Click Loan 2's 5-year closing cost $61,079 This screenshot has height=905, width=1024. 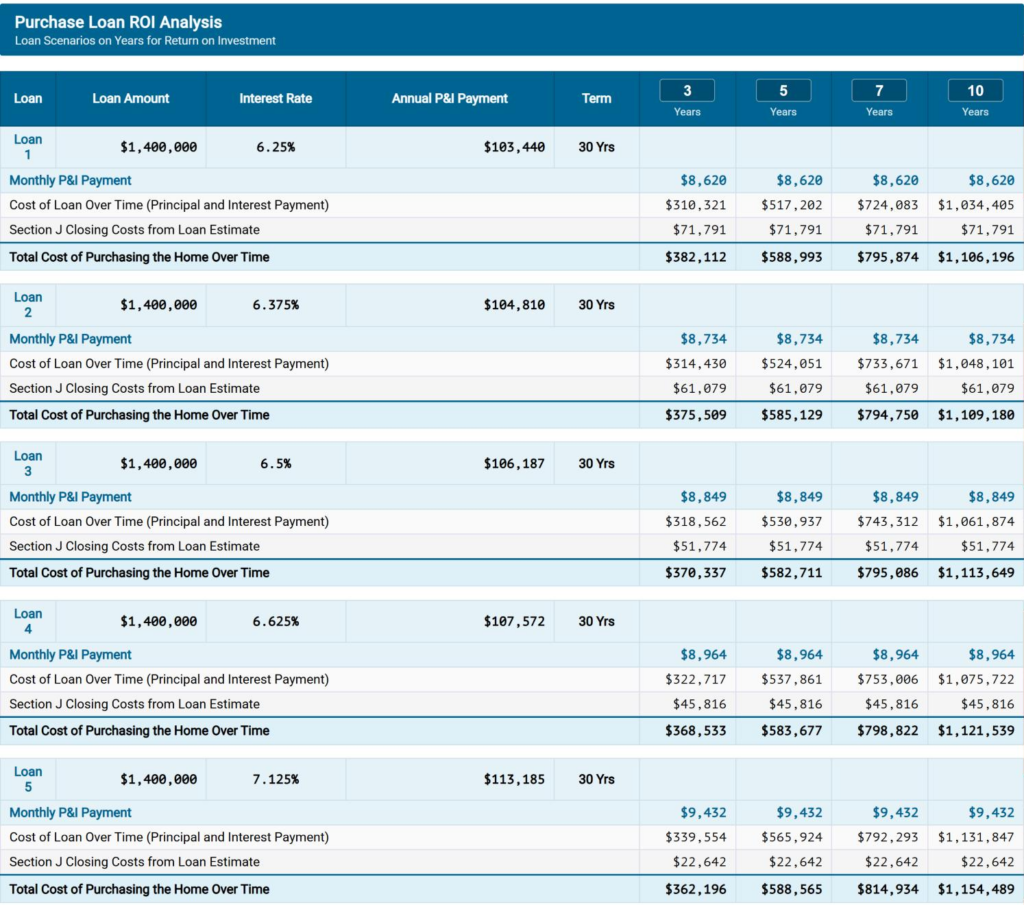795,389
